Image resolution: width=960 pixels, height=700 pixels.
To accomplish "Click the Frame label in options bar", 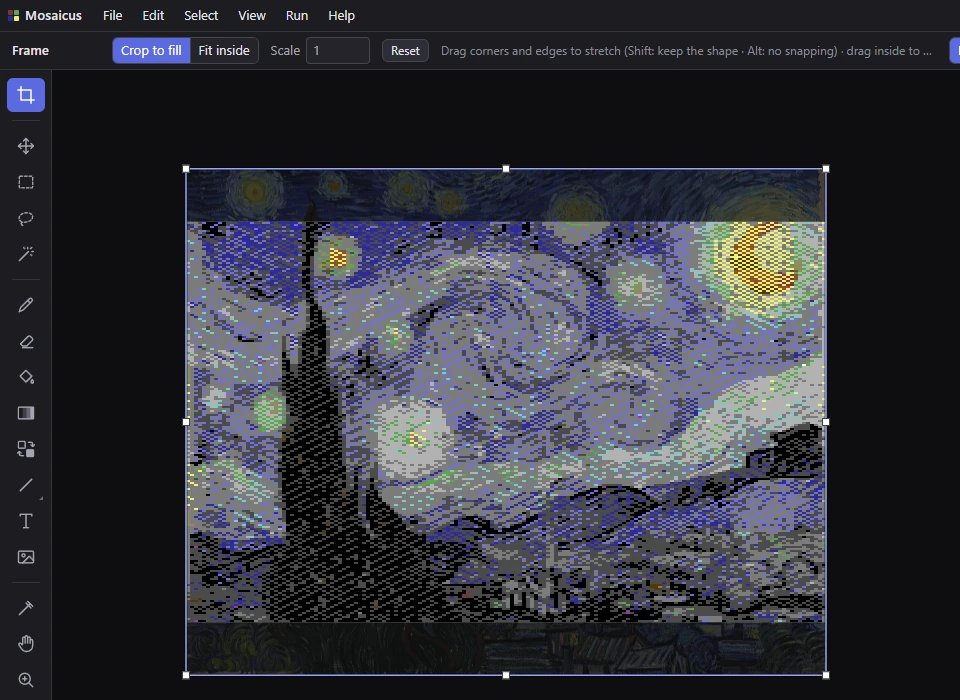I will pos(31,50).
